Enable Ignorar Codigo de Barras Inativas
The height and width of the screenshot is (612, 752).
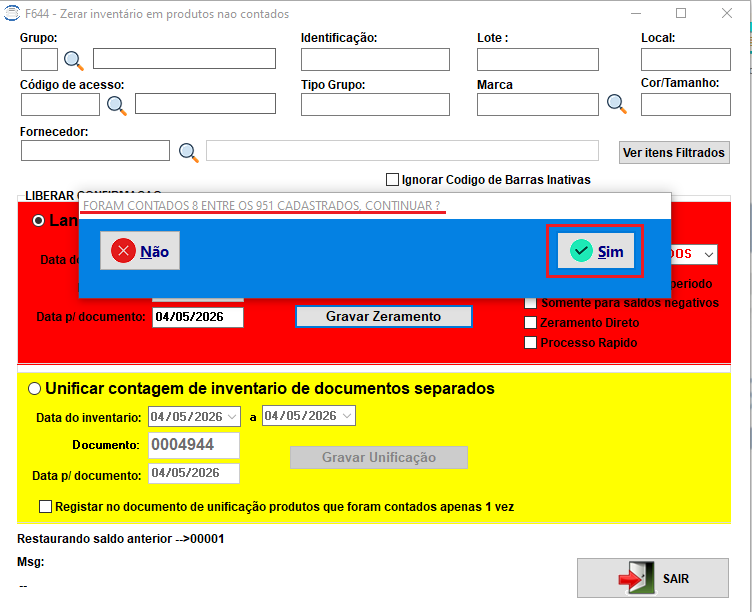pyautogui.click(x=392, y=179)
